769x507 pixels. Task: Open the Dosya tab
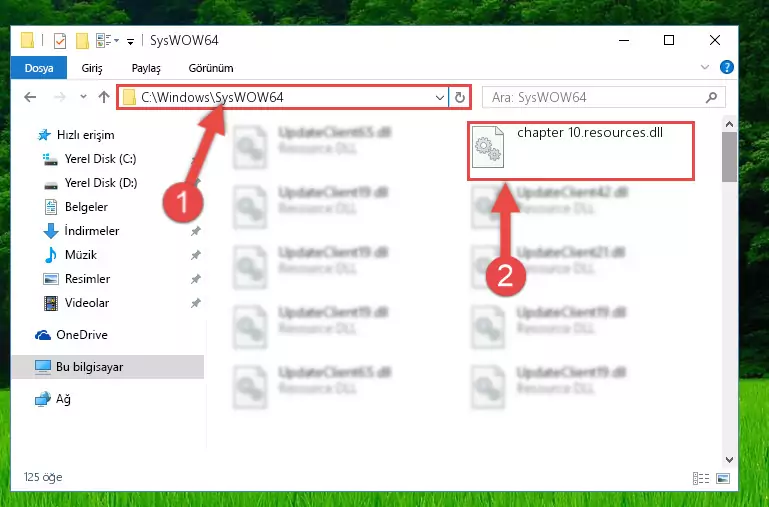(x=39, y=68)
